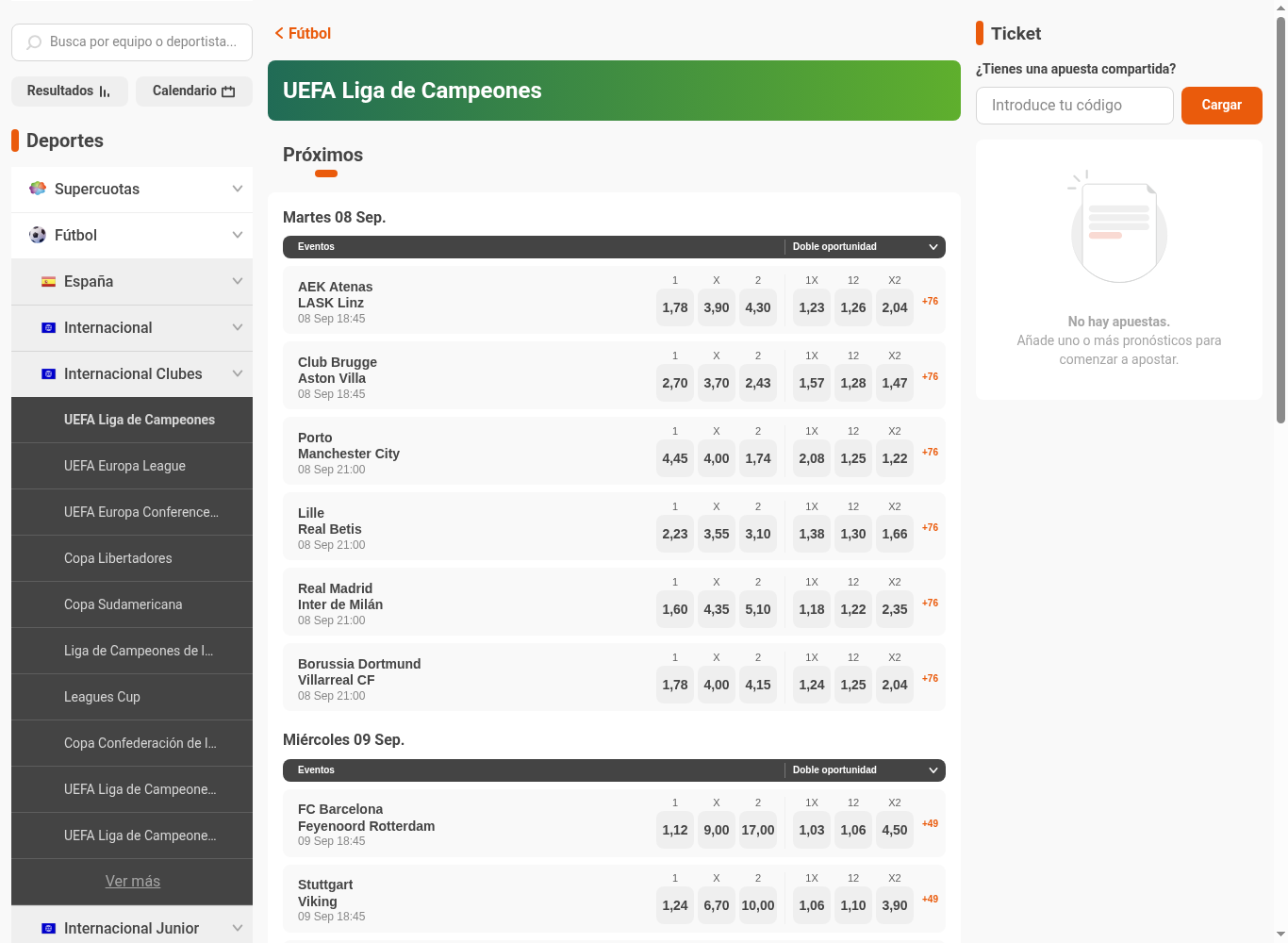Focus the Busca por equipo search field
The image size is (1288, 943).
point(132,42)
